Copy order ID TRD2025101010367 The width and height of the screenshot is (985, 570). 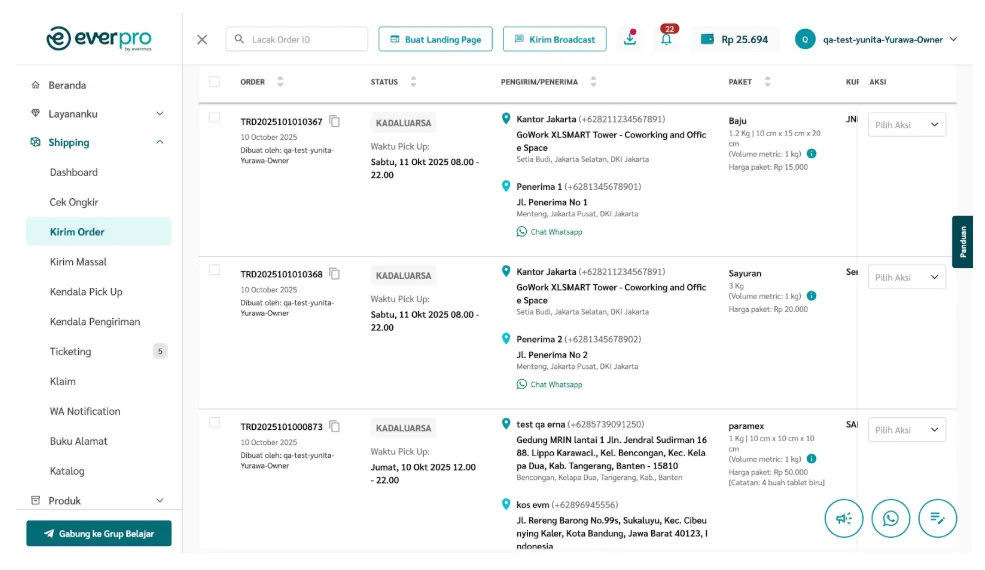(335, 122)
